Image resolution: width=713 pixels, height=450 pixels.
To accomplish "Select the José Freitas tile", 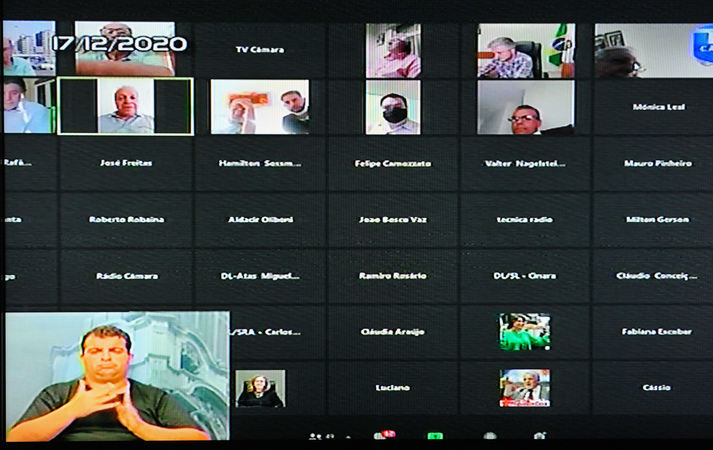I will tap(126, 163).
